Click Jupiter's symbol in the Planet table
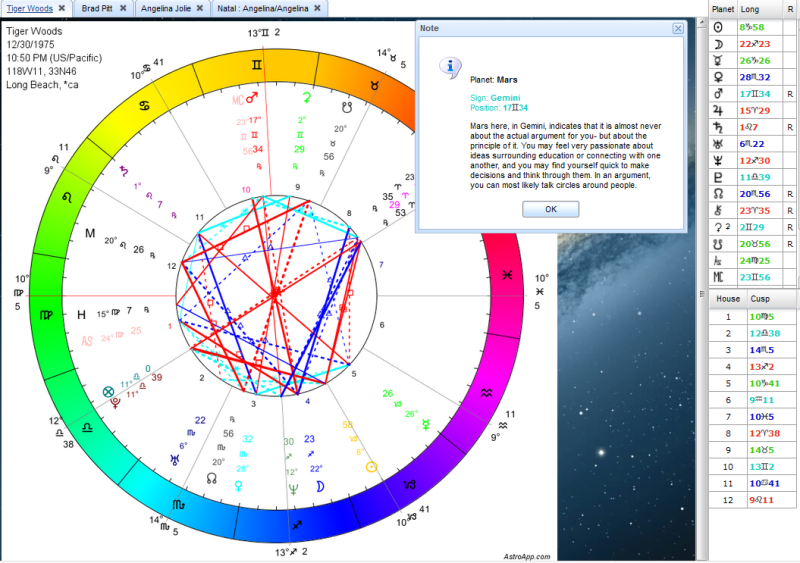800x563 pixels. click(x=718, y=110)
